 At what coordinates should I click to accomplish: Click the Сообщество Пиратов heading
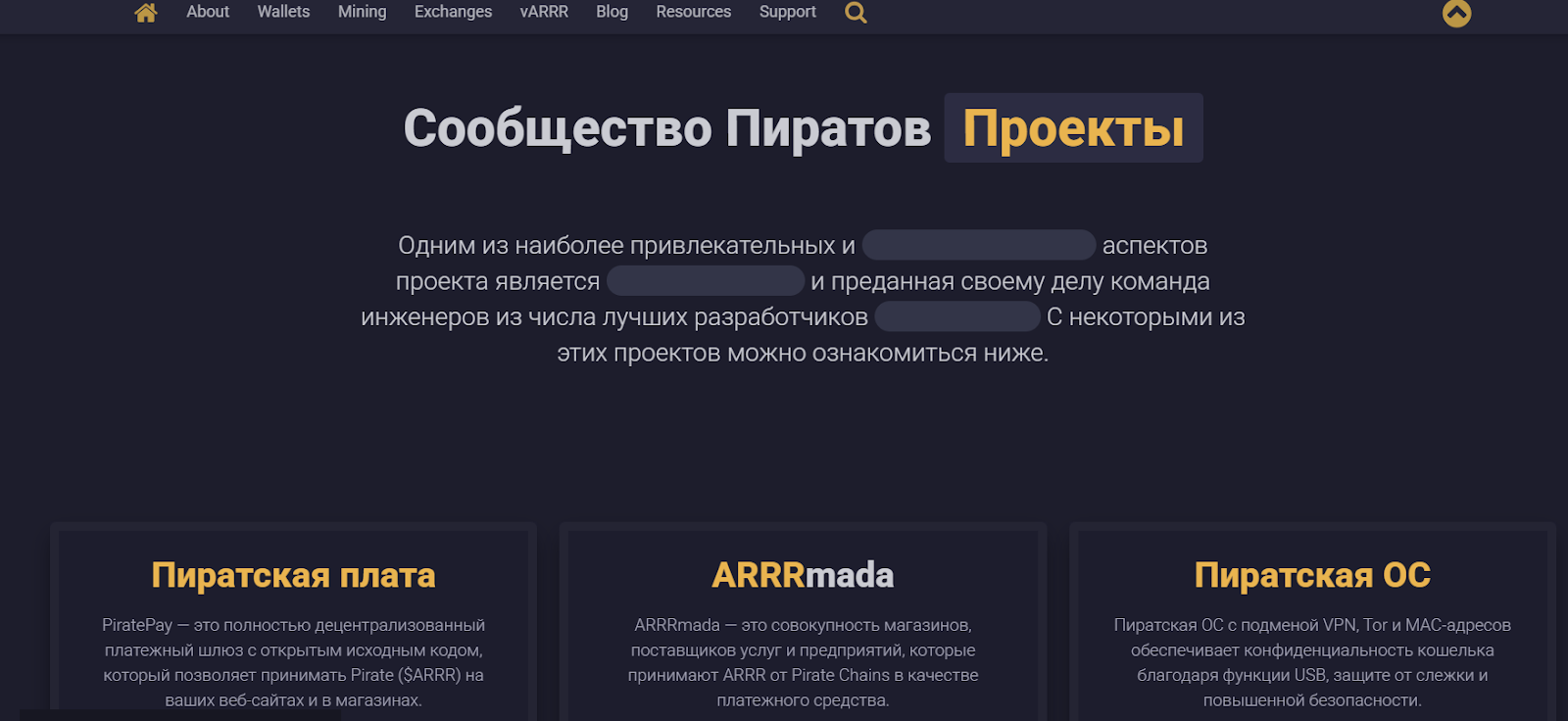[x=667, y=128]
